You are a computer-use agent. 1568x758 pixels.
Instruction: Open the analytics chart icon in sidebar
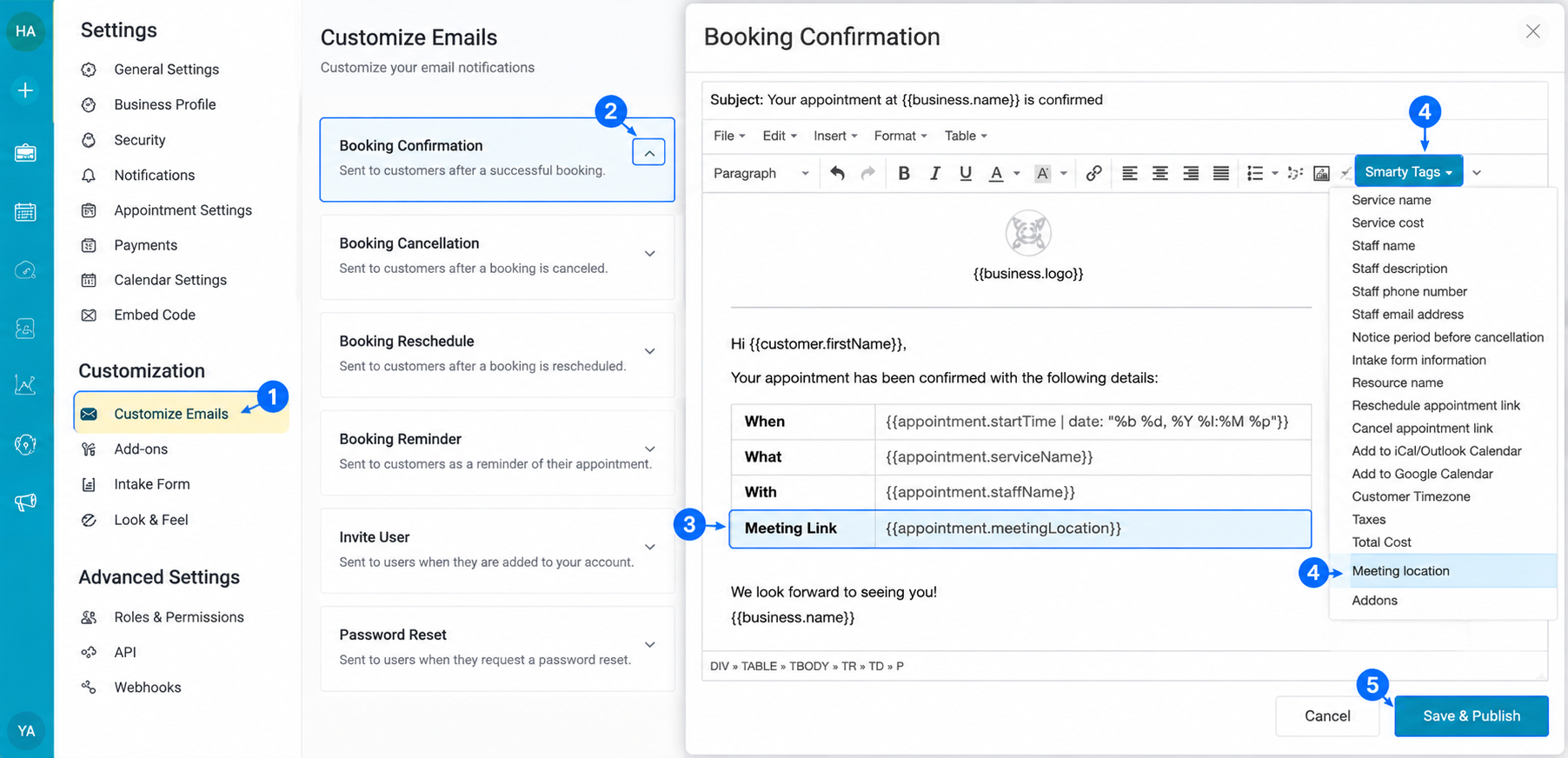tap(25, 385)
